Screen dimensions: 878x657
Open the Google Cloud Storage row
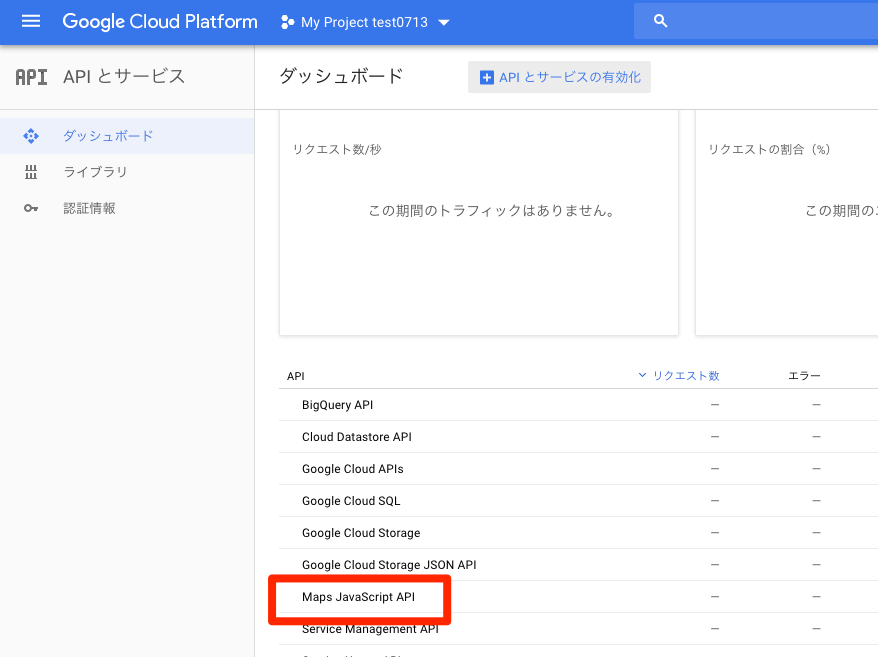point(578,533)
